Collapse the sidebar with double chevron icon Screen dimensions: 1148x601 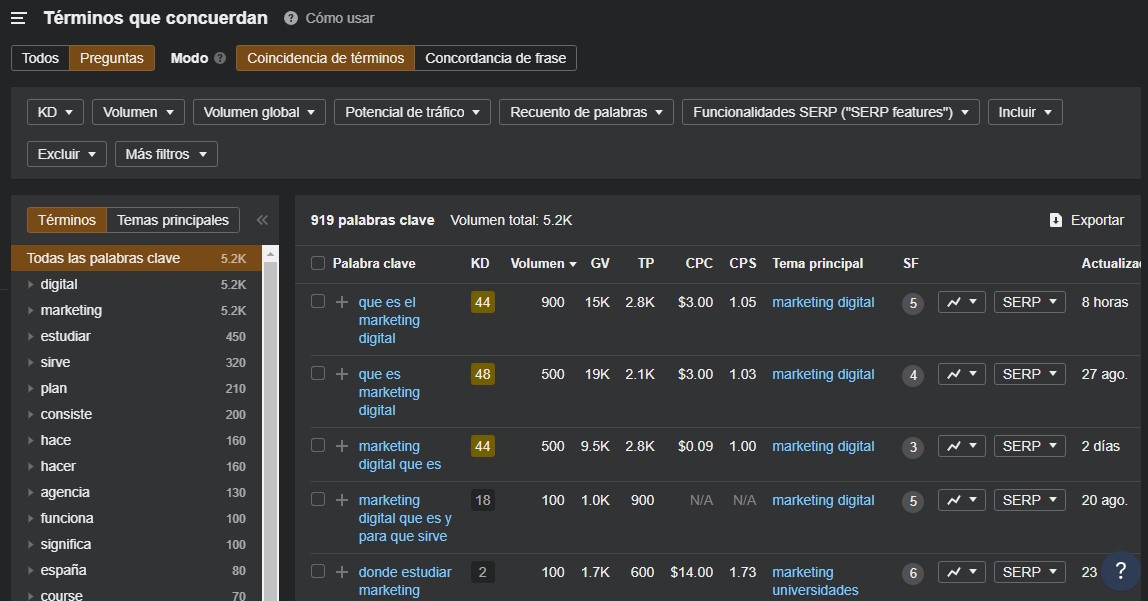(x=262, y=220)
